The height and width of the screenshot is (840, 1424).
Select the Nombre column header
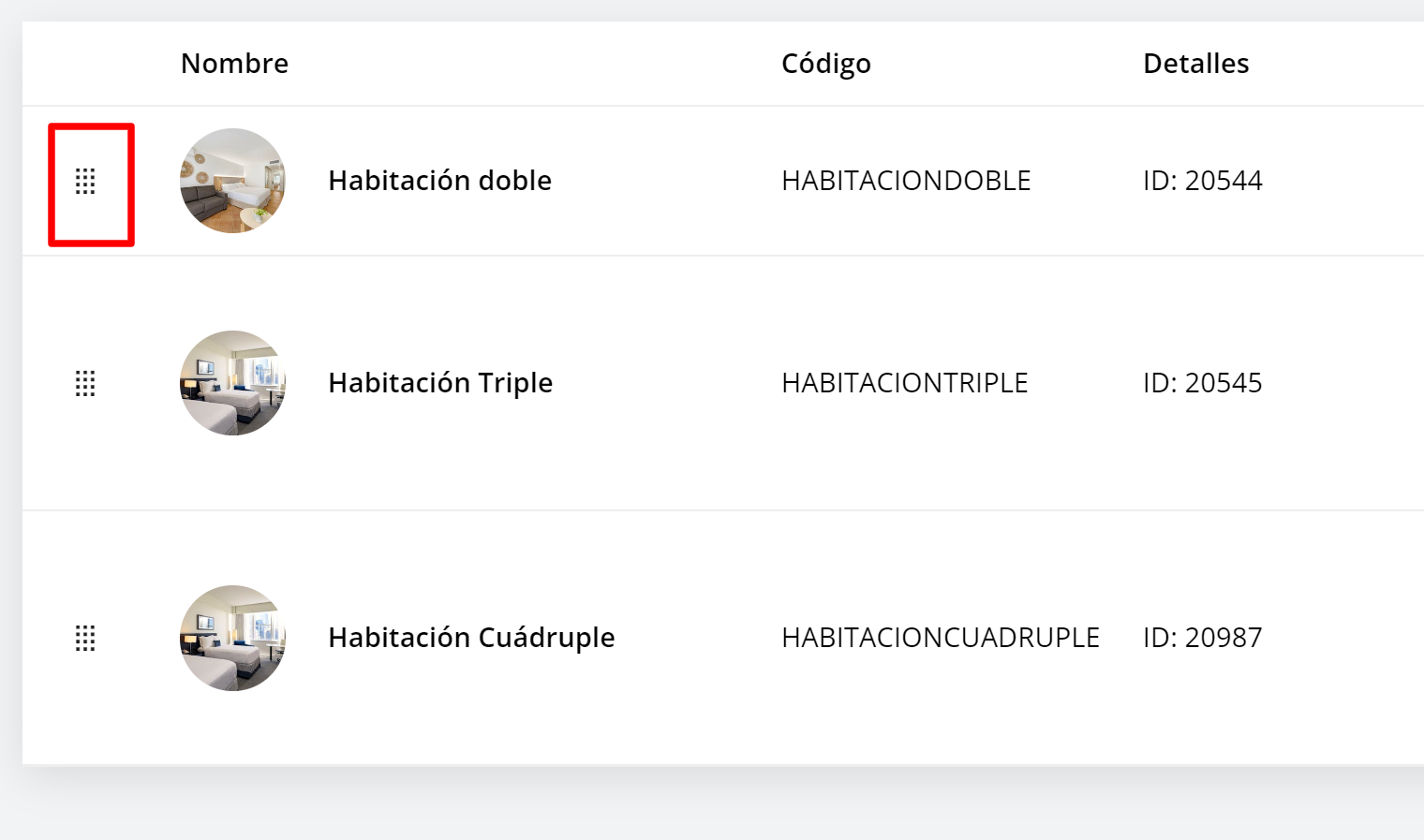234,63
